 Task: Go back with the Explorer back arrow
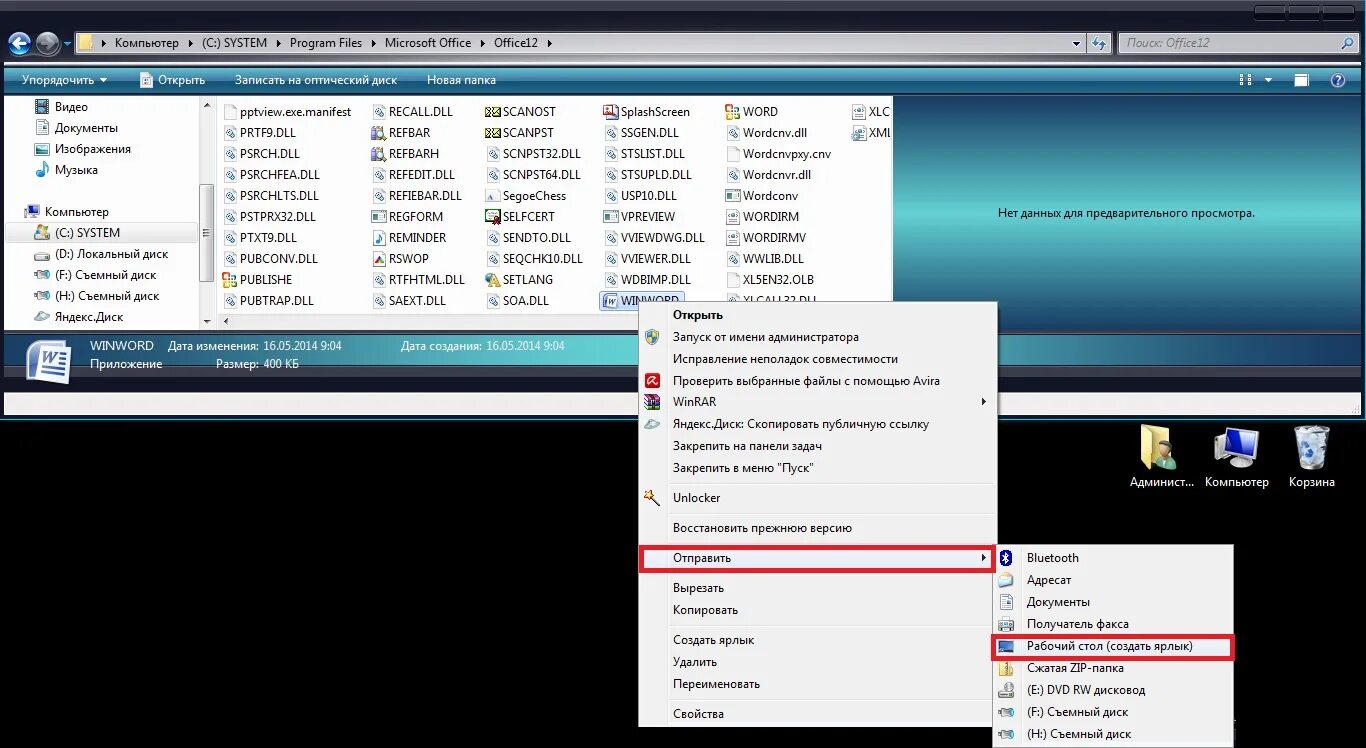click(19, 43)
